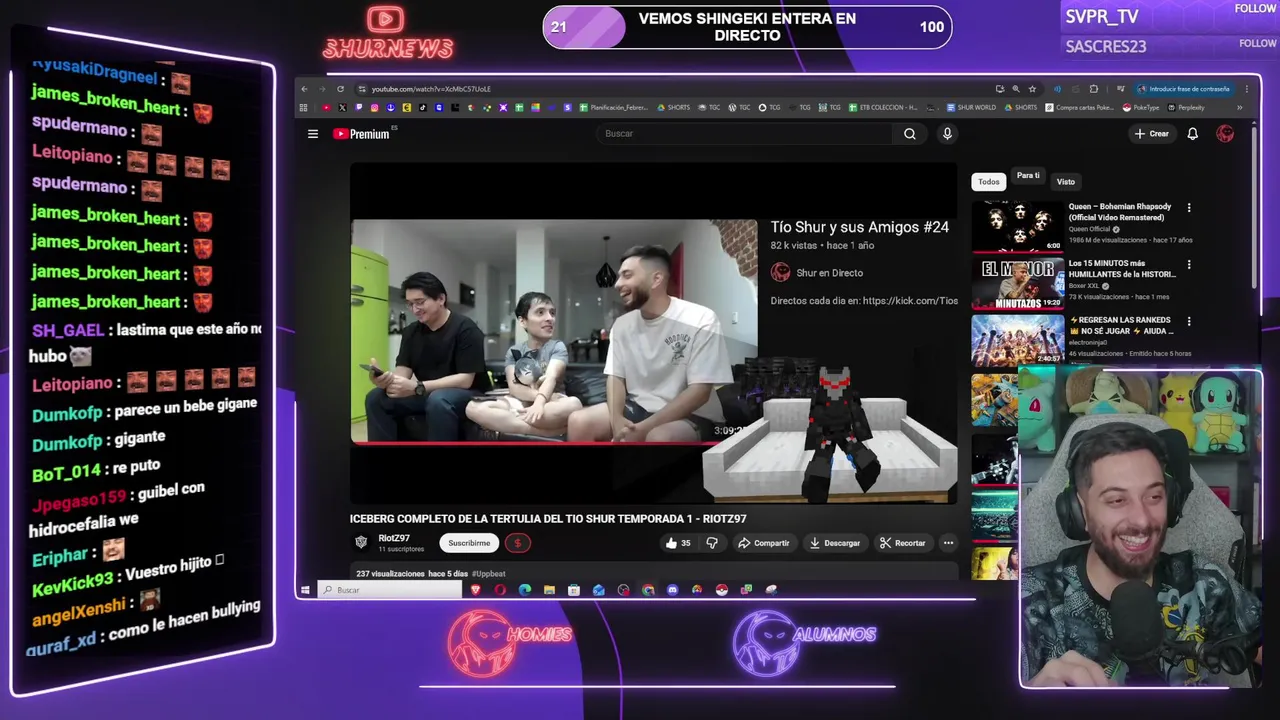Open PokeType bookmark
This screenshot has width=1280, height=720.
click(x=1140, y=108)
